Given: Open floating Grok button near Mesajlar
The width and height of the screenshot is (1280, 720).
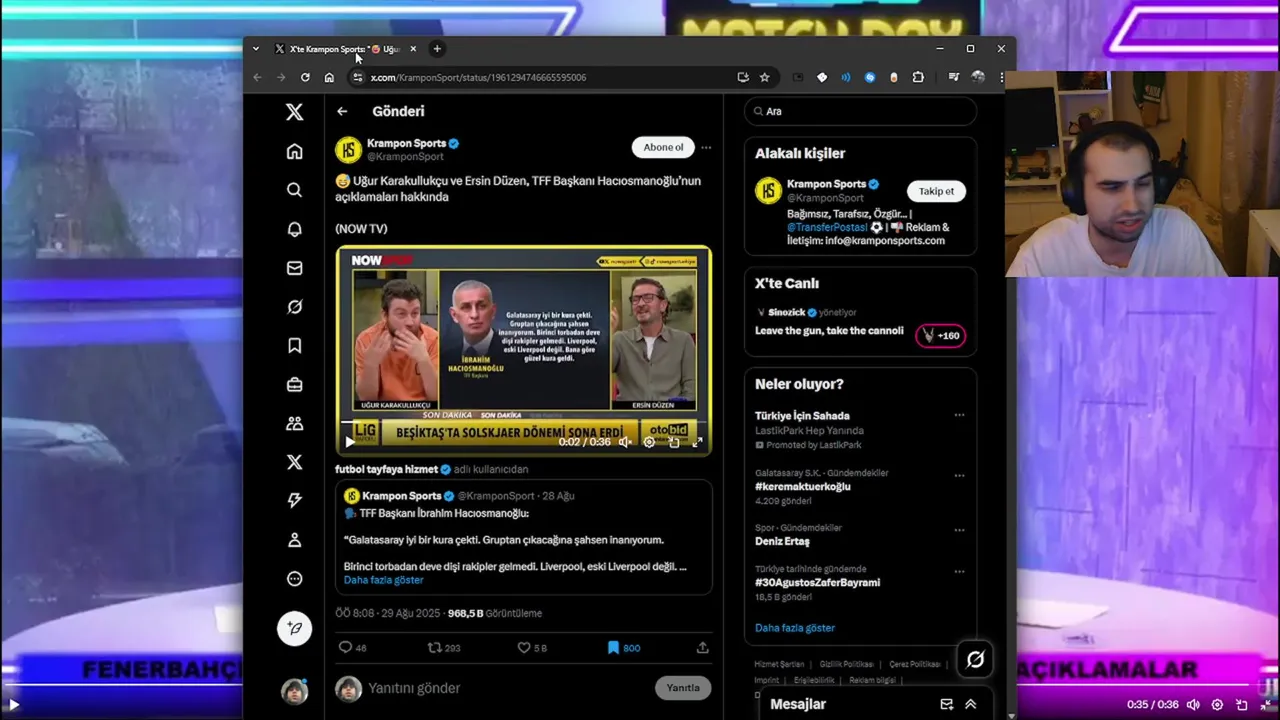Looking at the screenshot, I should click(x=975, y=659).
